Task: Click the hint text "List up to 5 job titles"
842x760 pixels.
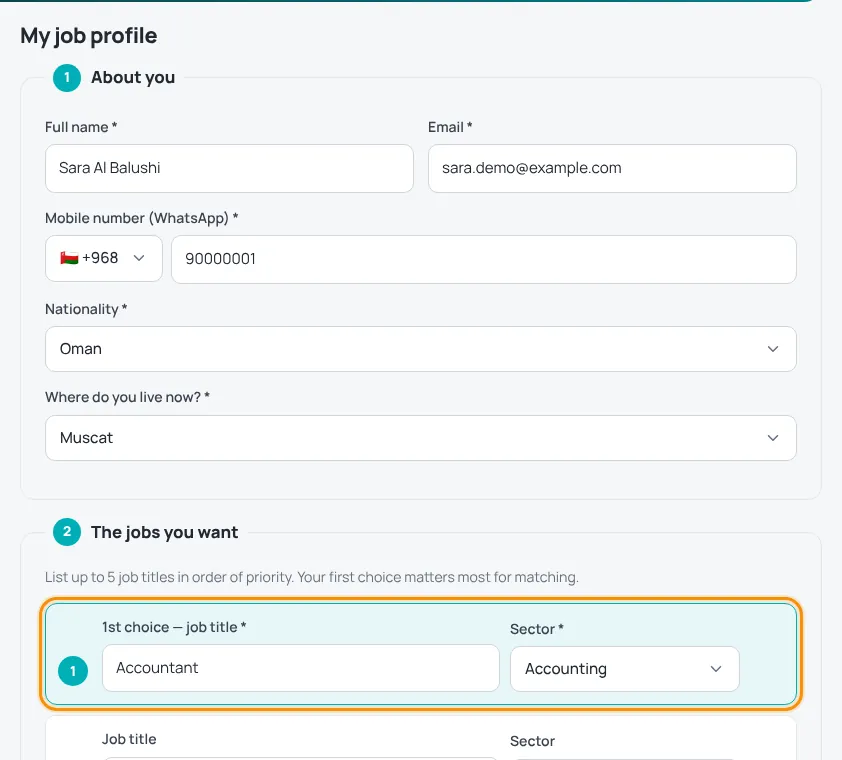Action: click(x=311, y=577)
